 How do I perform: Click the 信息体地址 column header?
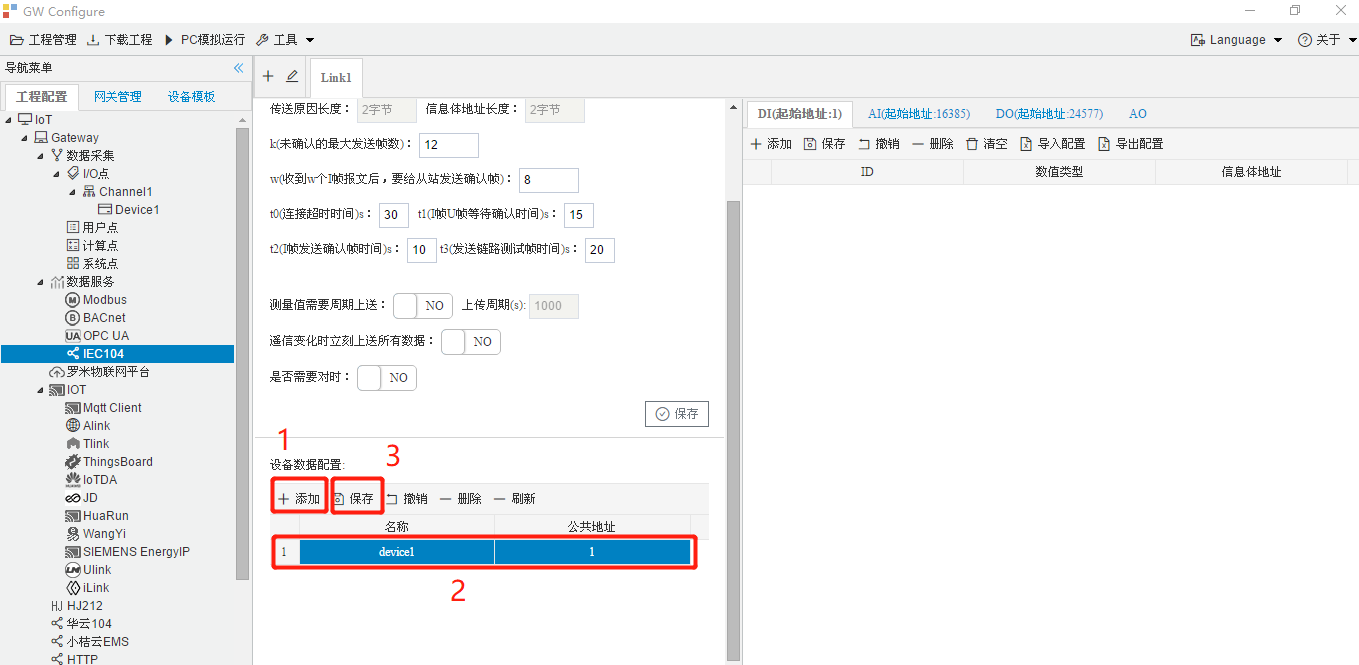pos(1251,172)
